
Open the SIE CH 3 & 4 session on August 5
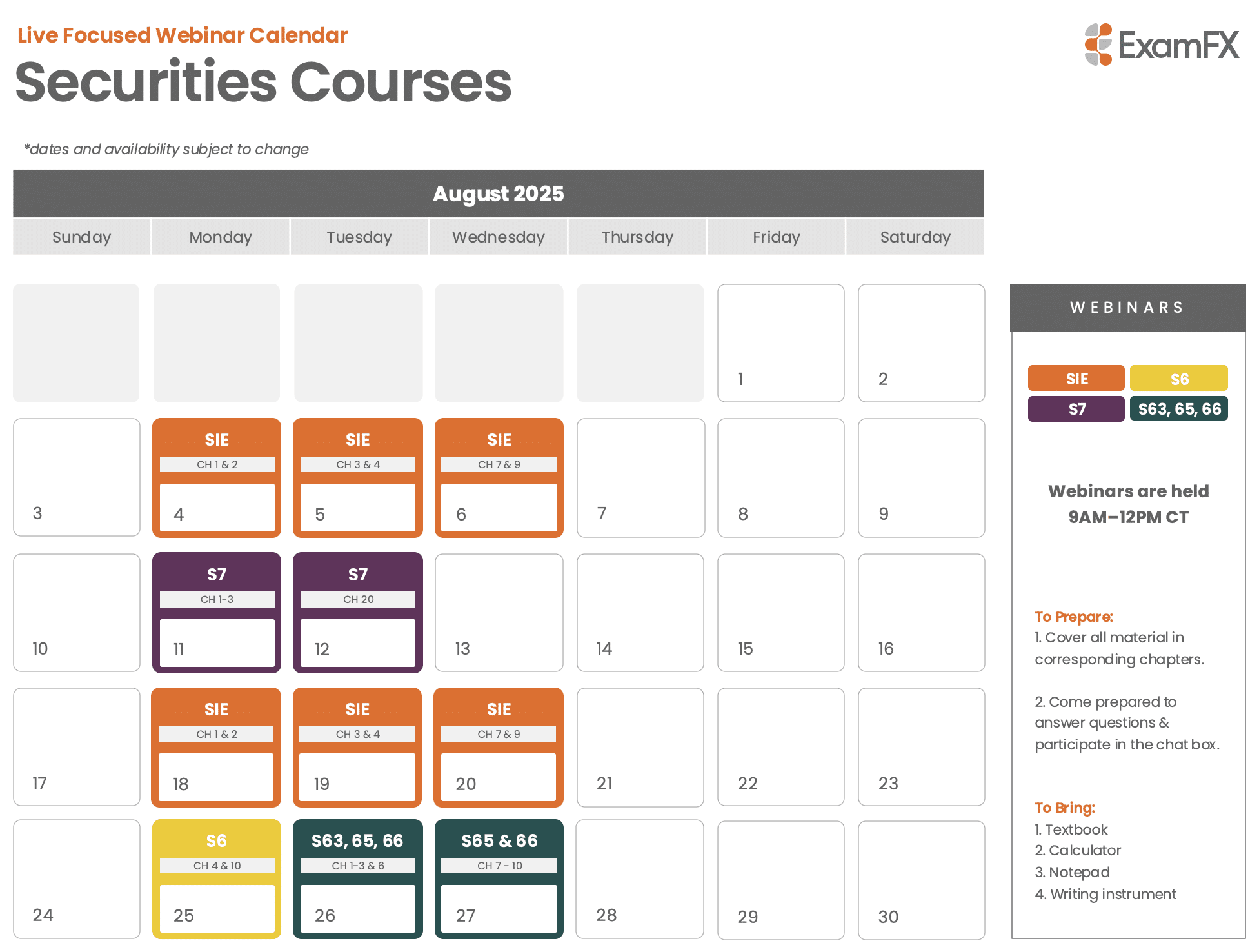pos(358,478)
